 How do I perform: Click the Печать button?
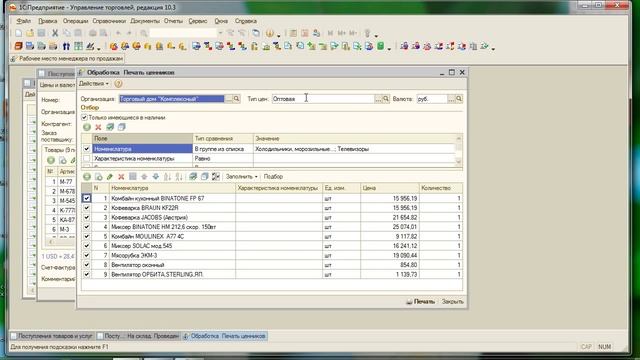pyautogui.click(x=420, y=302)
